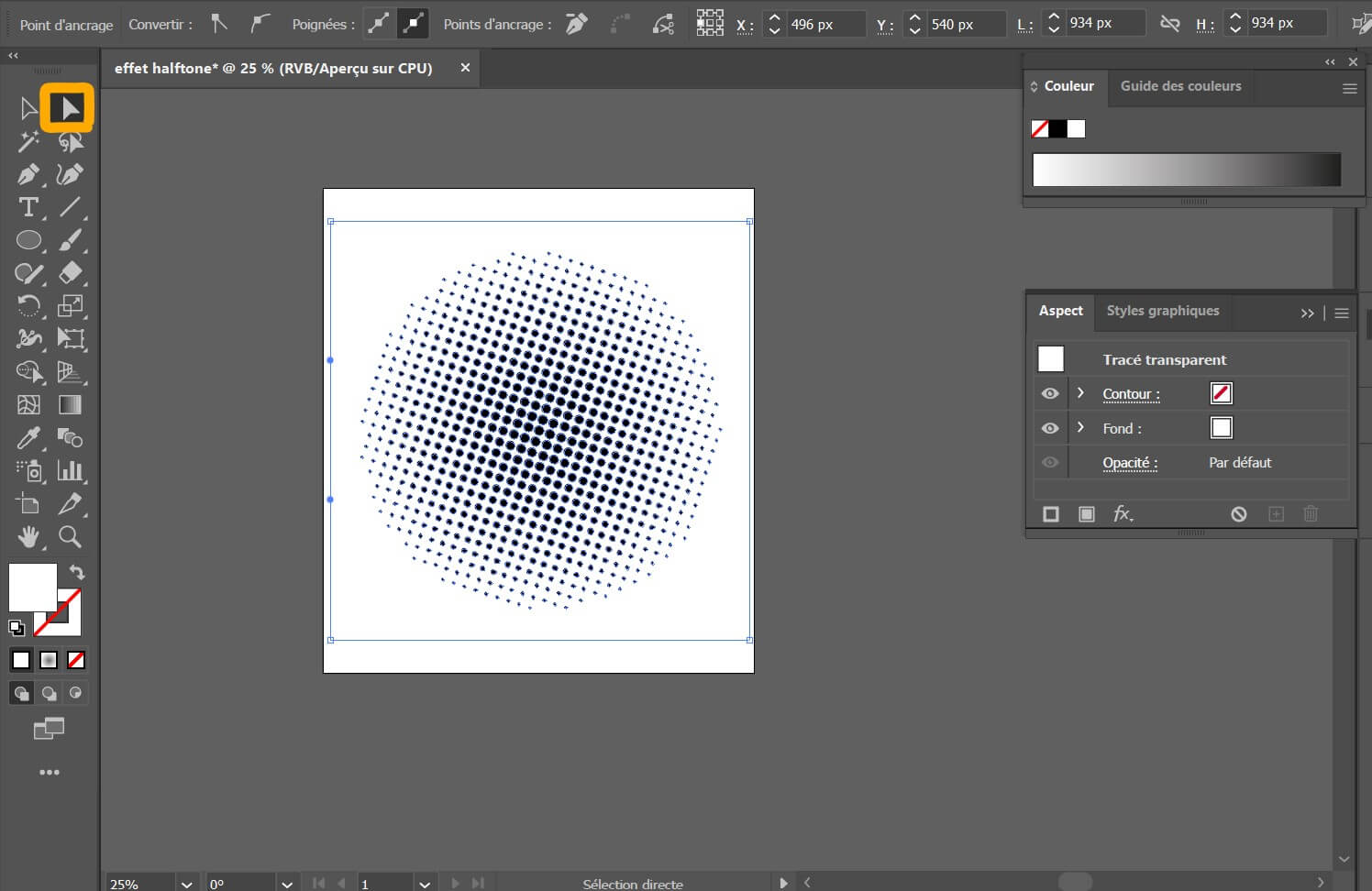Screen dimensions: 1372x891
Task: Remove selected anchor points
Action: [x=576, y=24]
